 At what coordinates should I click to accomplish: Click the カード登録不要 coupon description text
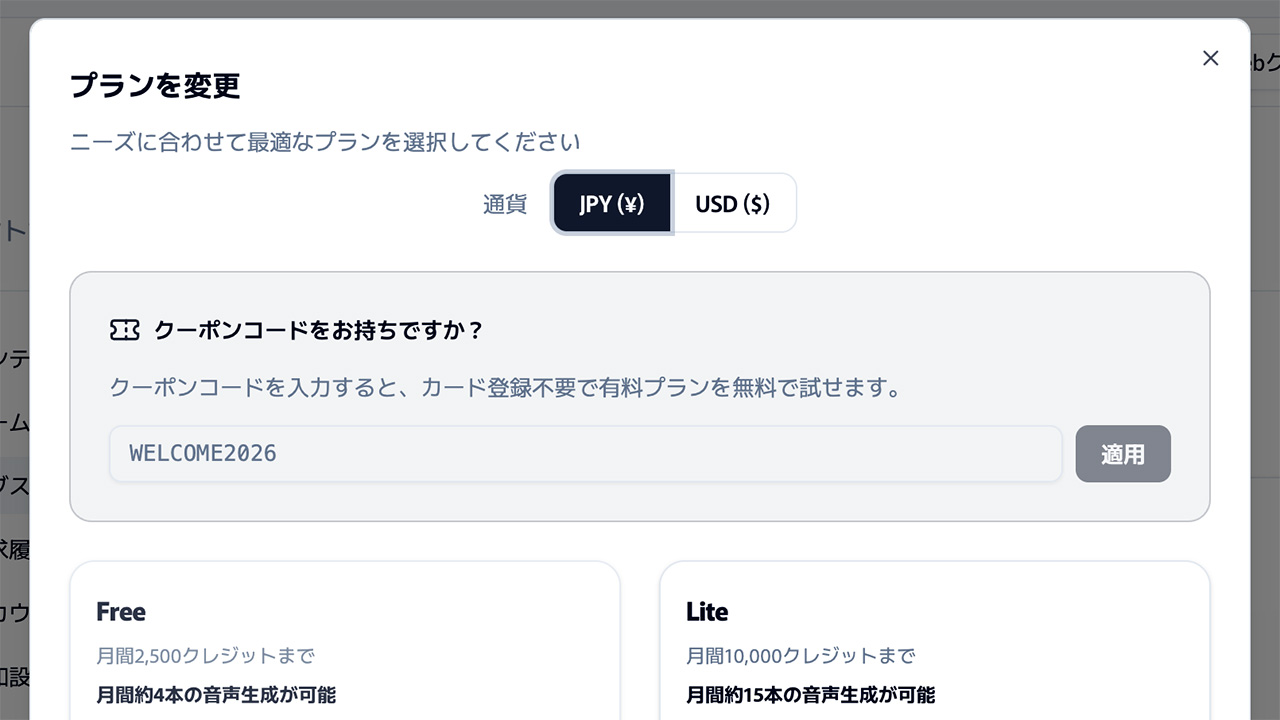coord(506,388)
